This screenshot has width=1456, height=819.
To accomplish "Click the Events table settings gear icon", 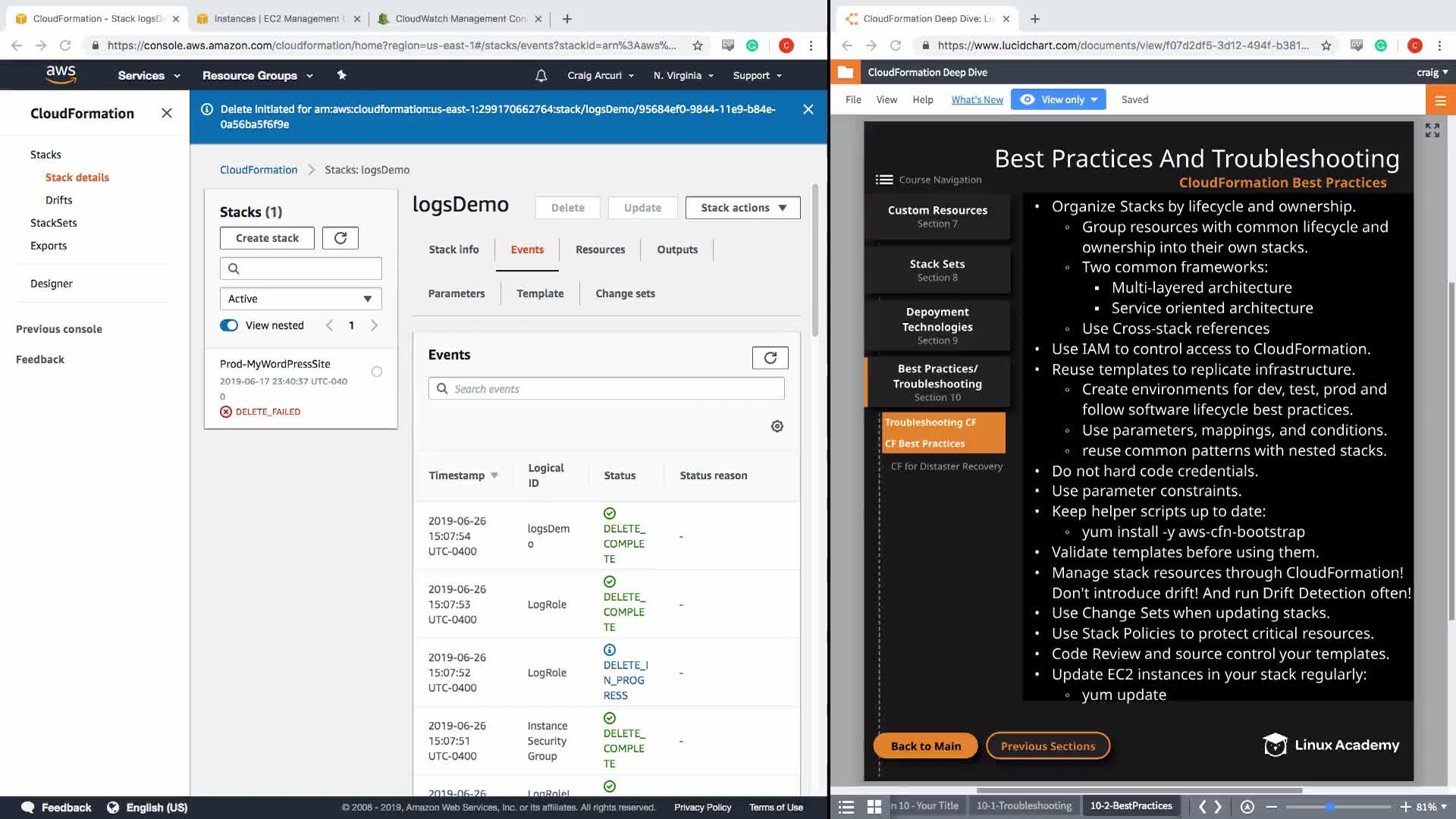I will click(777, 426).
